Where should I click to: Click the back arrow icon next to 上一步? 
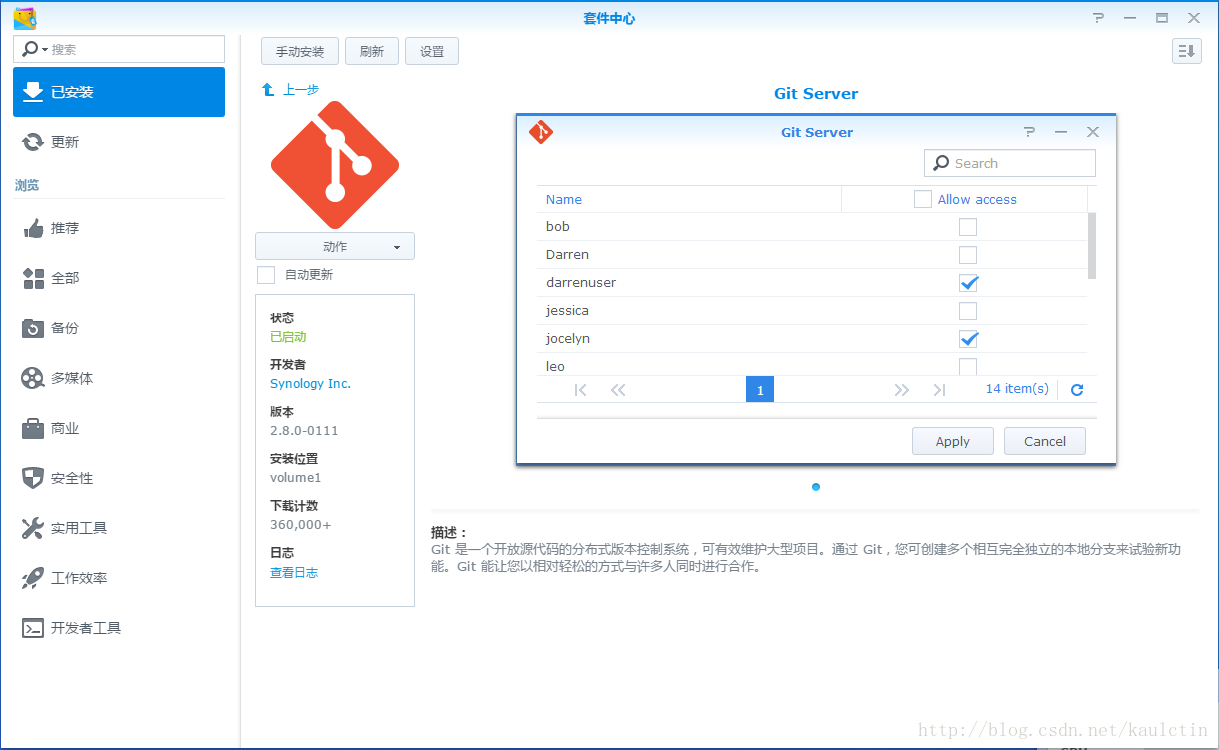tap(268, 89)
